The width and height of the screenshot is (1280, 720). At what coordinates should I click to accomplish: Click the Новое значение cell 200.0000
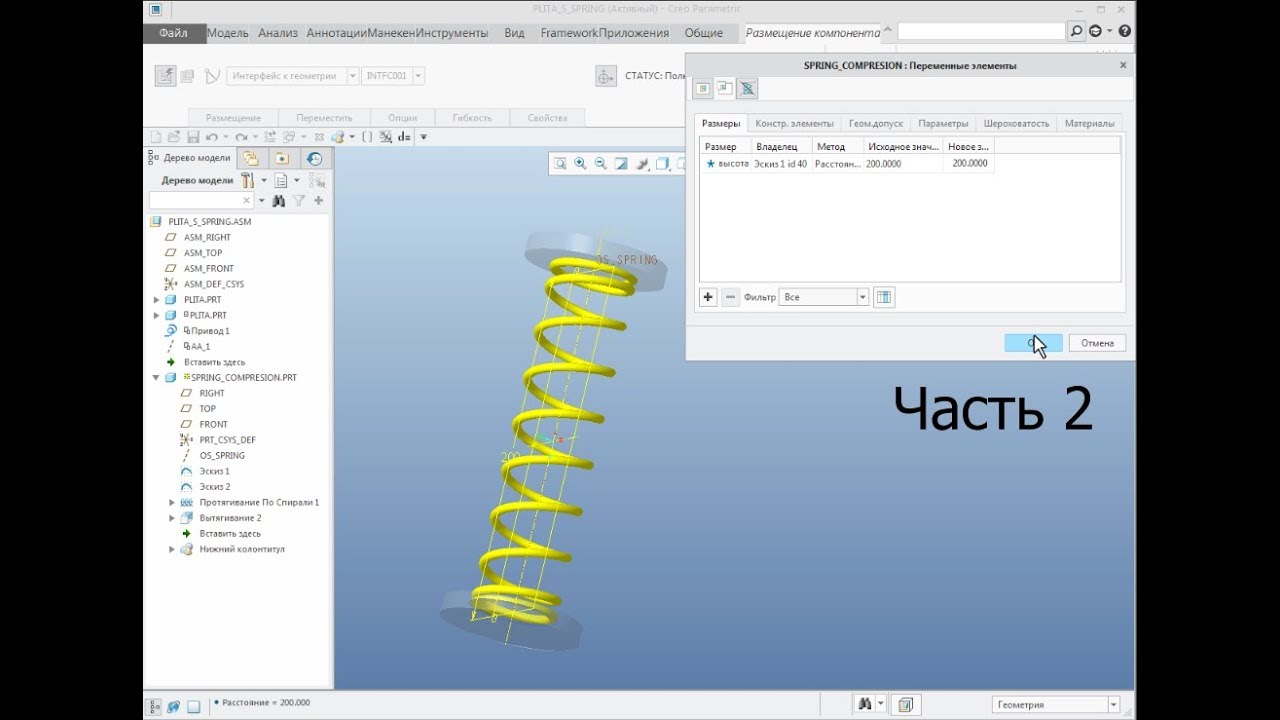point(969,163)
